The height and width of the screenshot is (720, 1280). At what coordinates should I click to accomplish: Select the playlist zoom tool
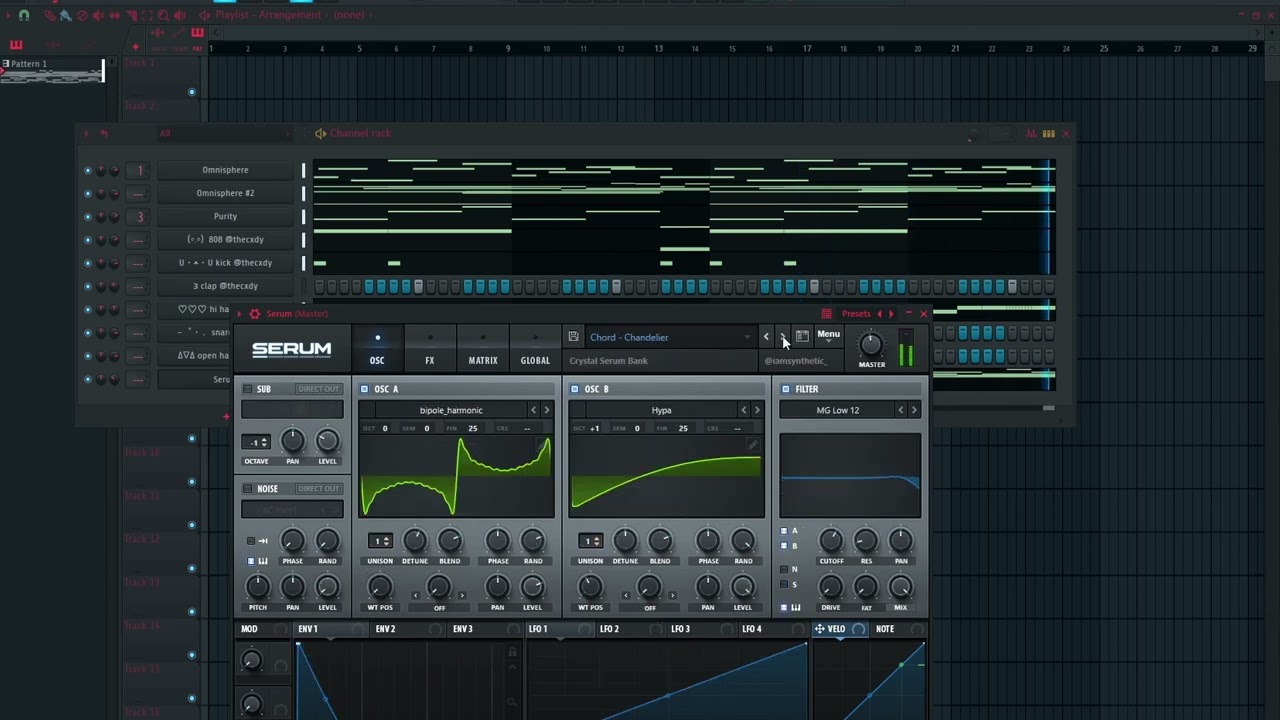163,15
